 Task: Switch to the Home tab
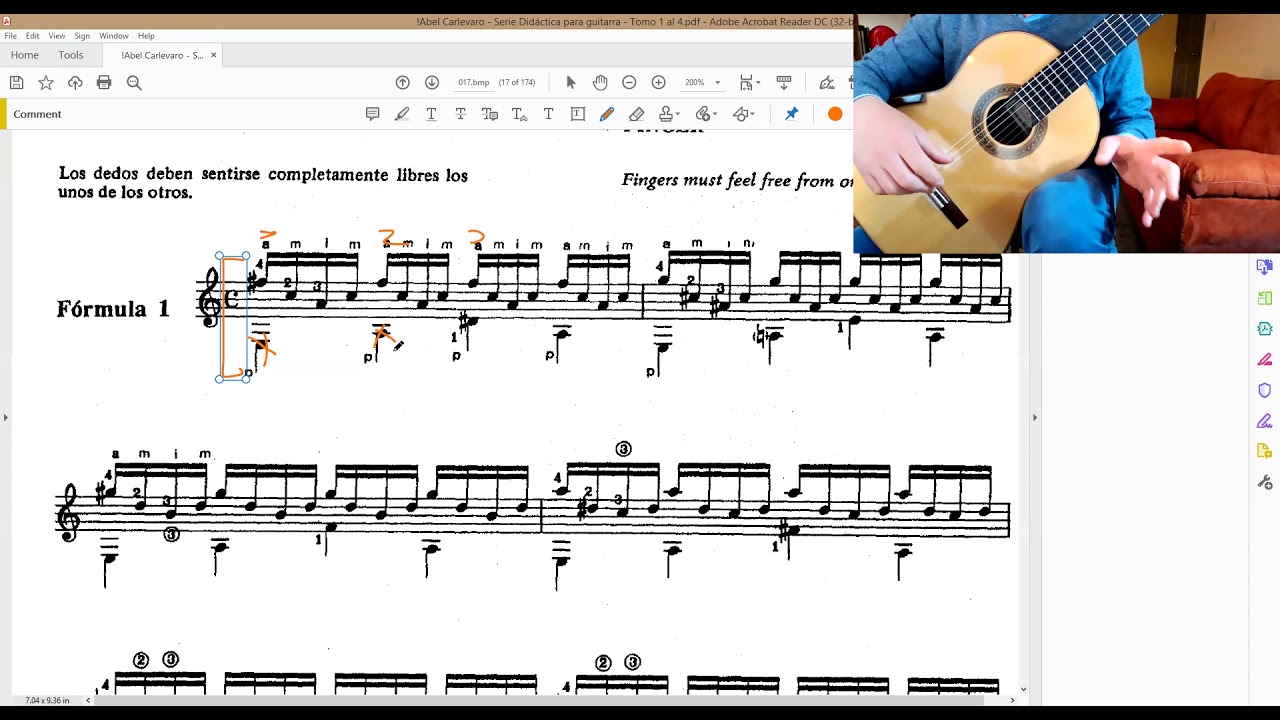pos(25,55)
